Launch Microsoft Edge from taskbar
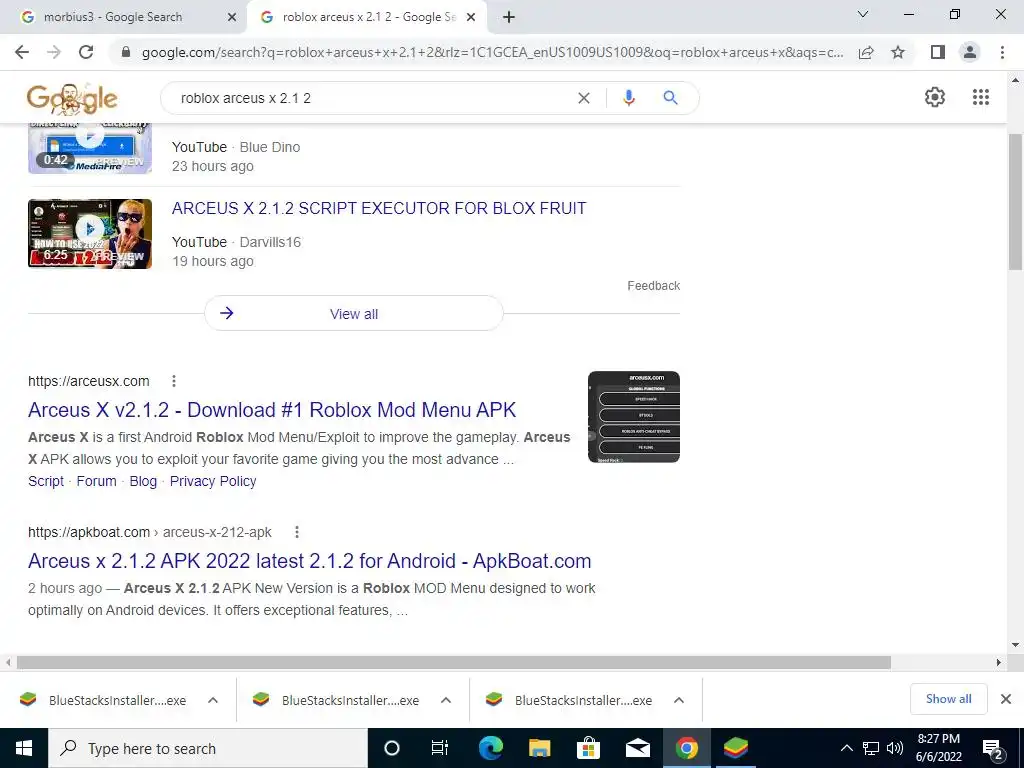 click(490, 748)
